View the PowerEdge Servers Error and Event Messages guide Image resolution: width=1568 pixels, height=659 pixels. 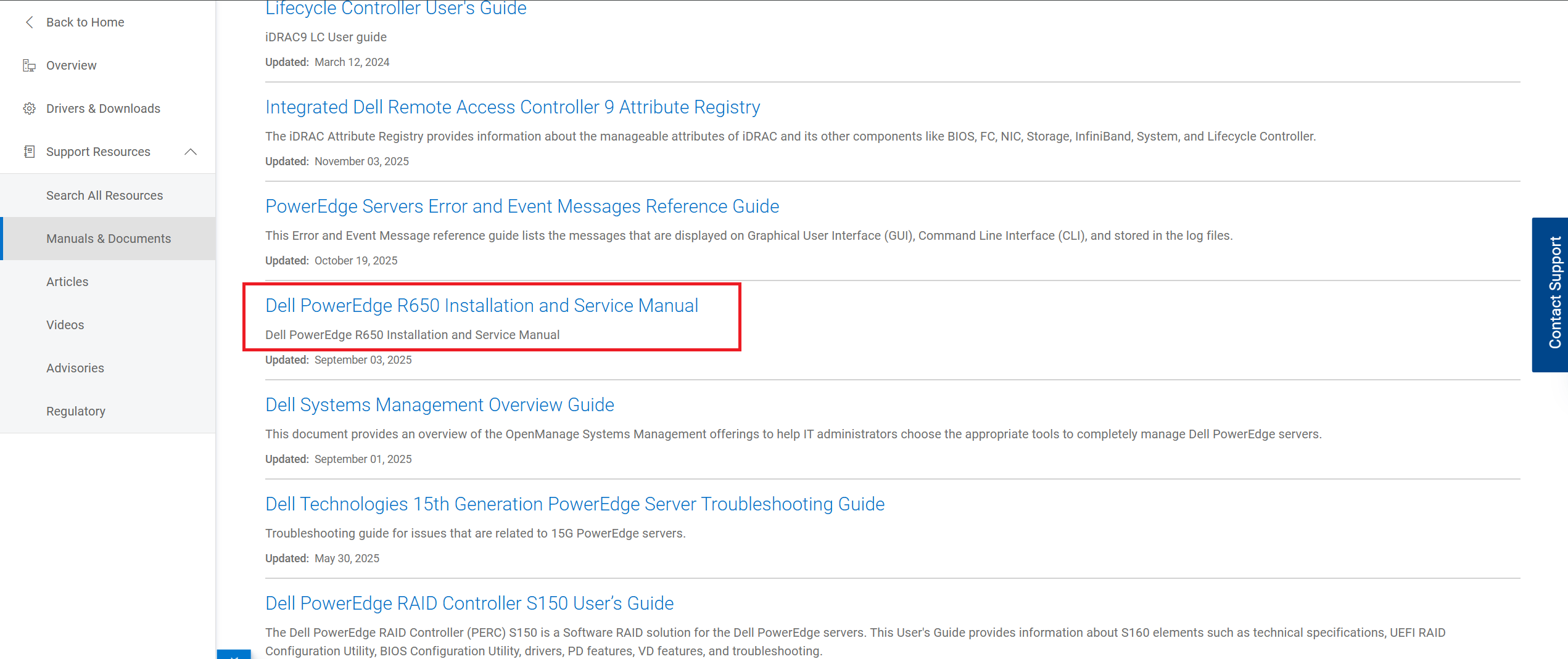[522, 206]
